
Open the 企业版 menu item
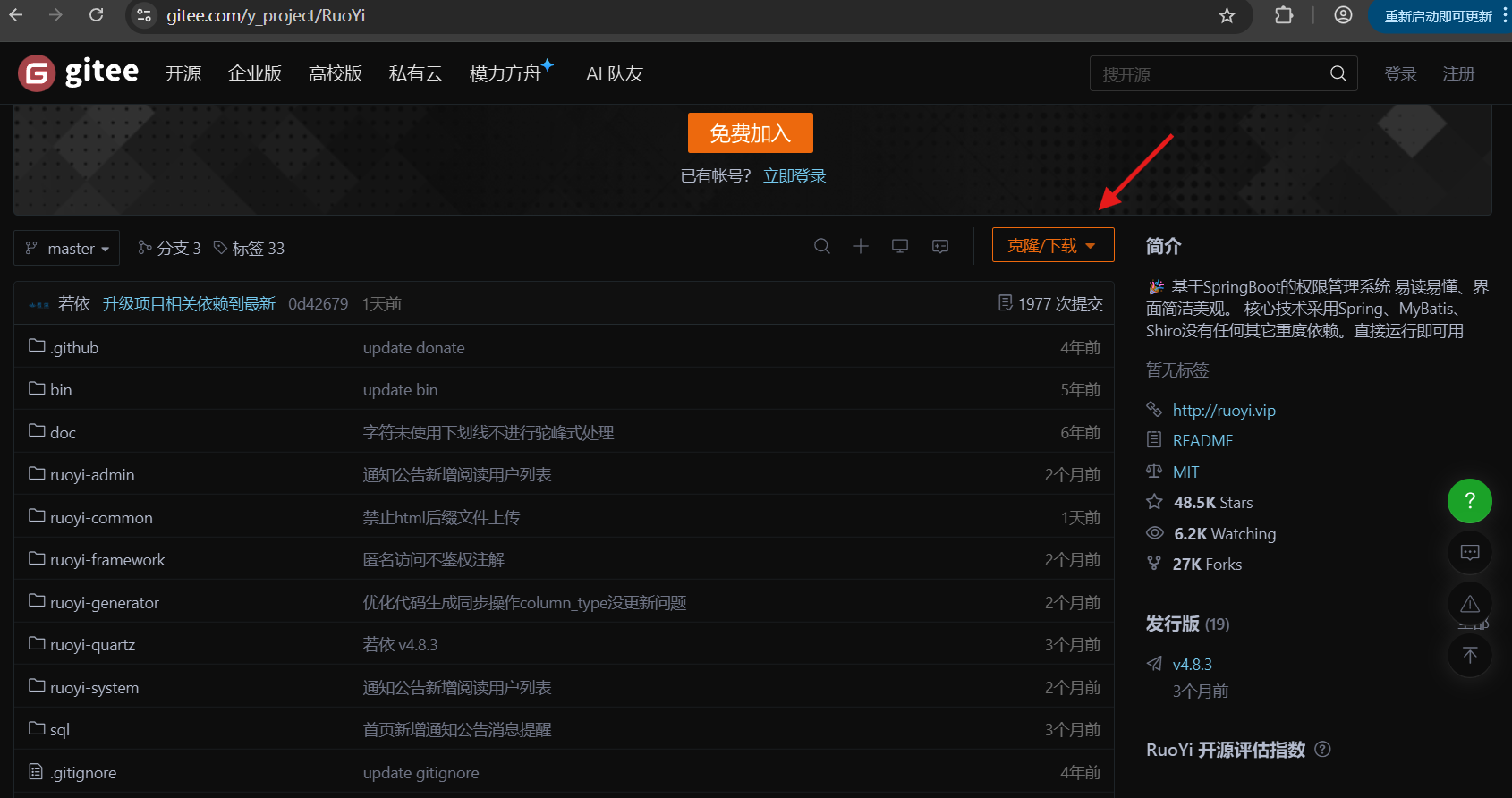255,73
